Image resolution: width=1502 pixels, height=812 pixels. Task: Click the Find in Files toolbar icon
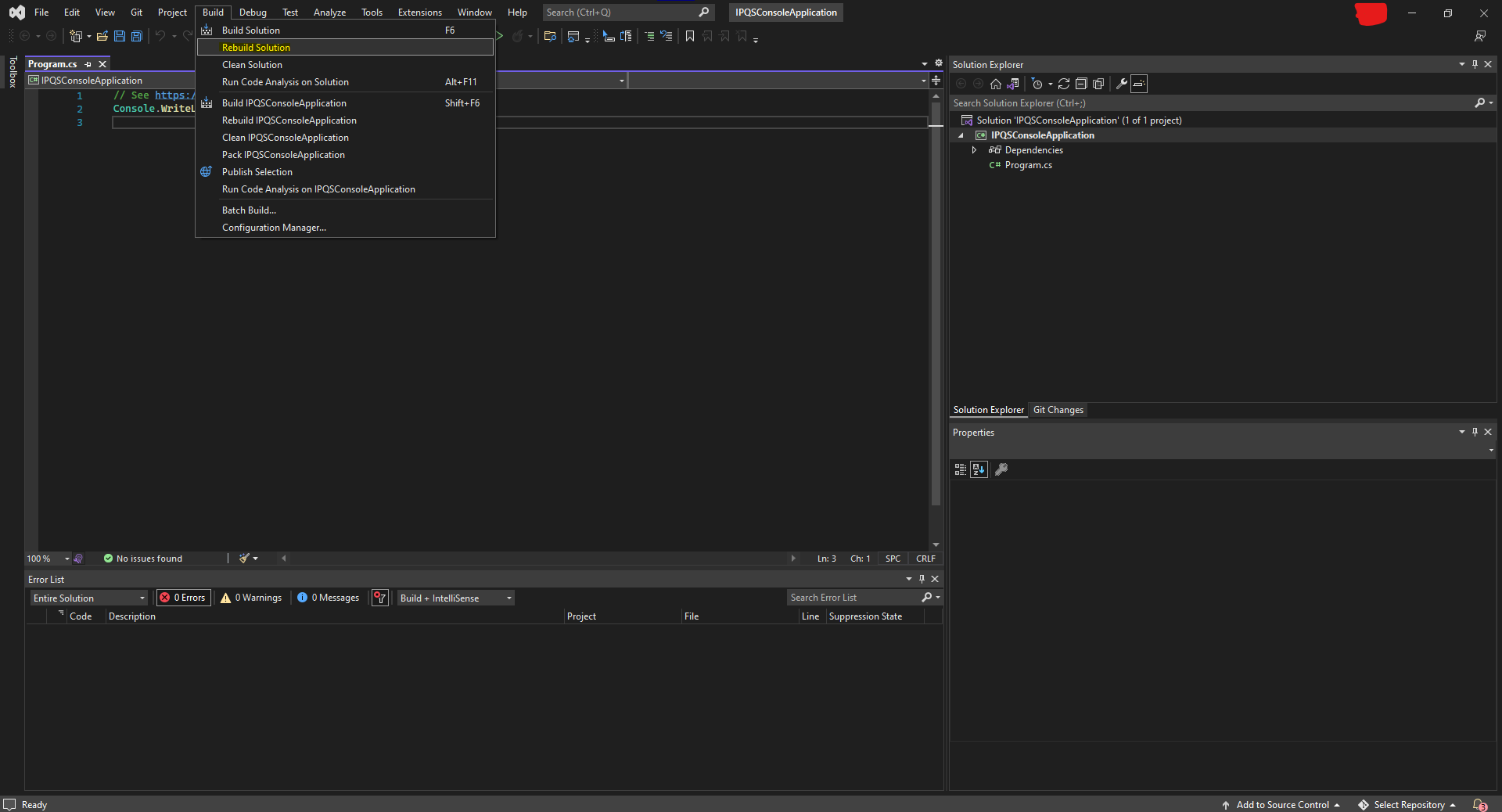click(550, 36)
